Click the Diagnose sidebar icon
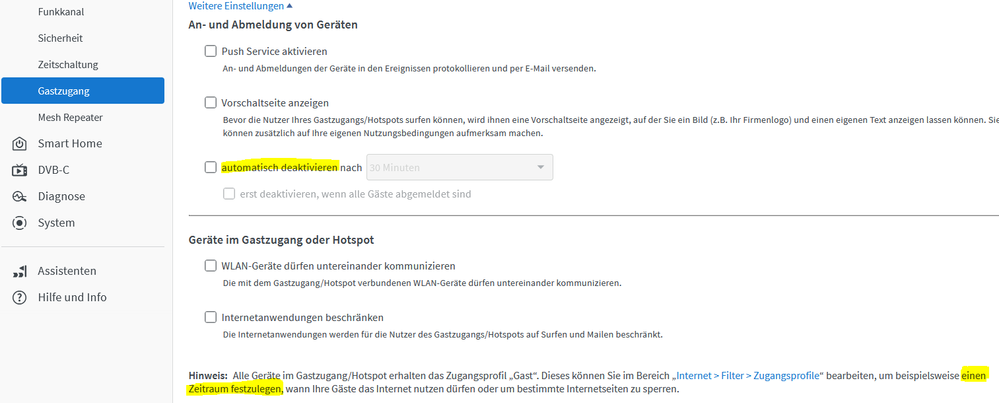Screen dimensions: 999x403 [19, 197]
